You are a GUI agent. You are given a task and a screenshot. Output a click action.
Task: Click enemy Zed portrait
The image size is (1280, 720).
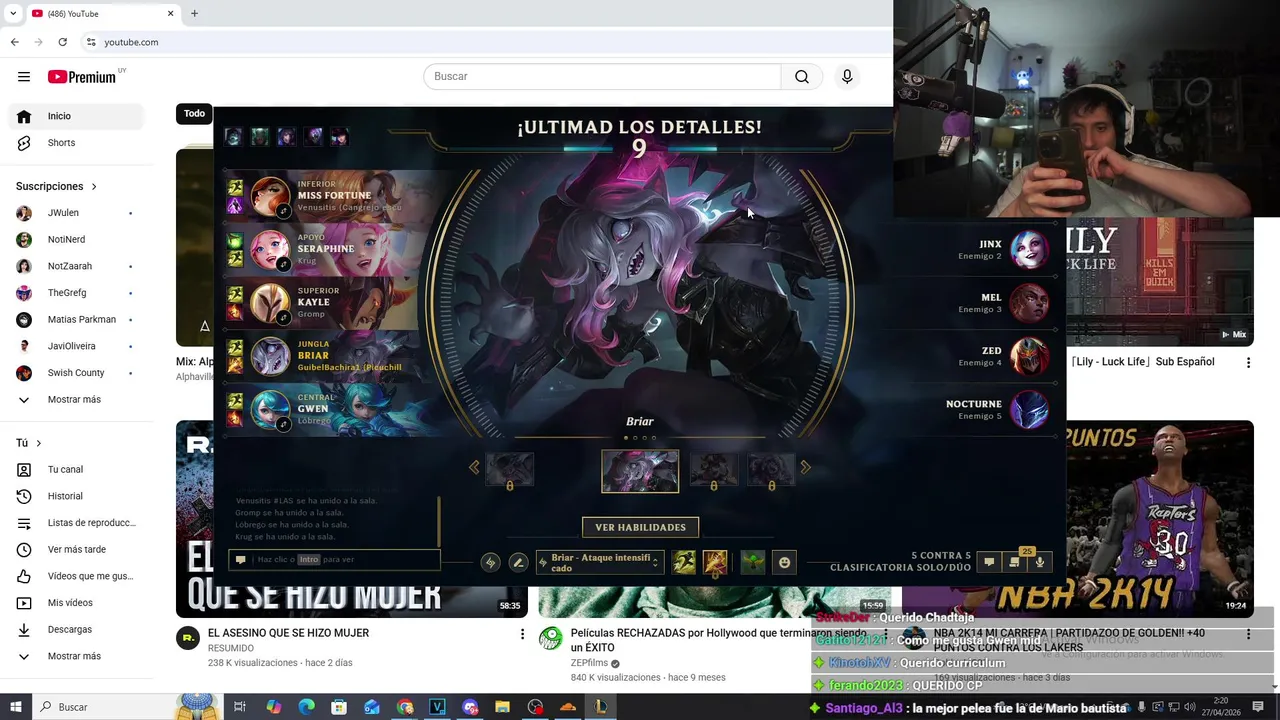coord(1030,357)
